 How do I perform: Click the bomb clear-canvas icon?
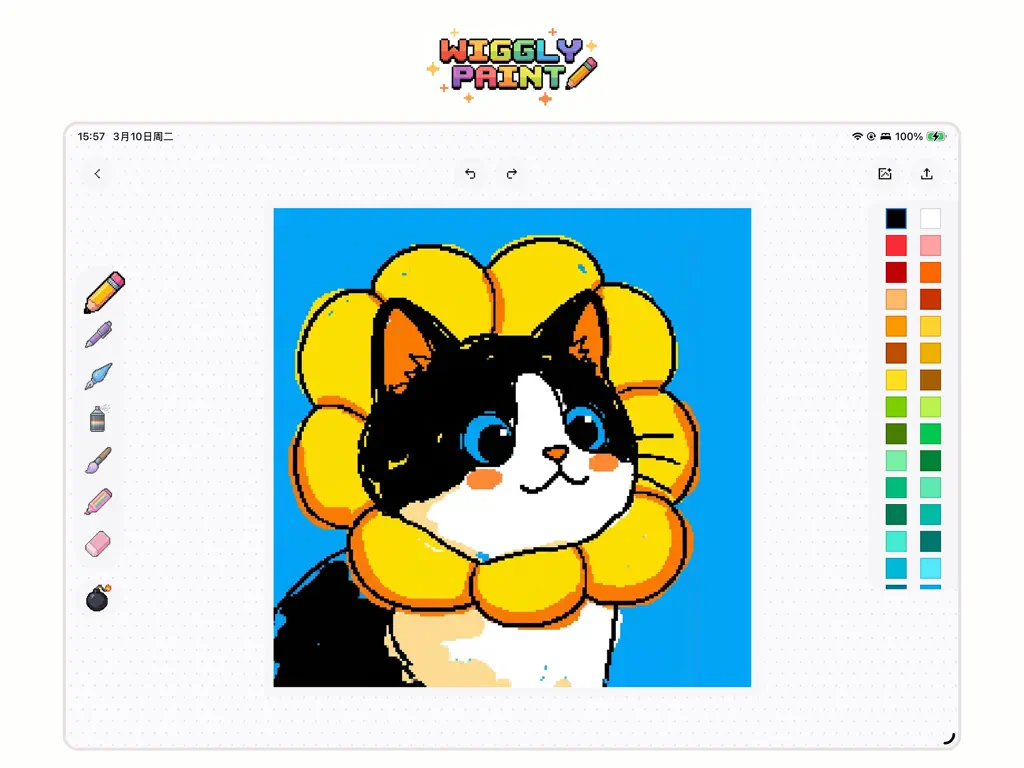coord(98,598)
